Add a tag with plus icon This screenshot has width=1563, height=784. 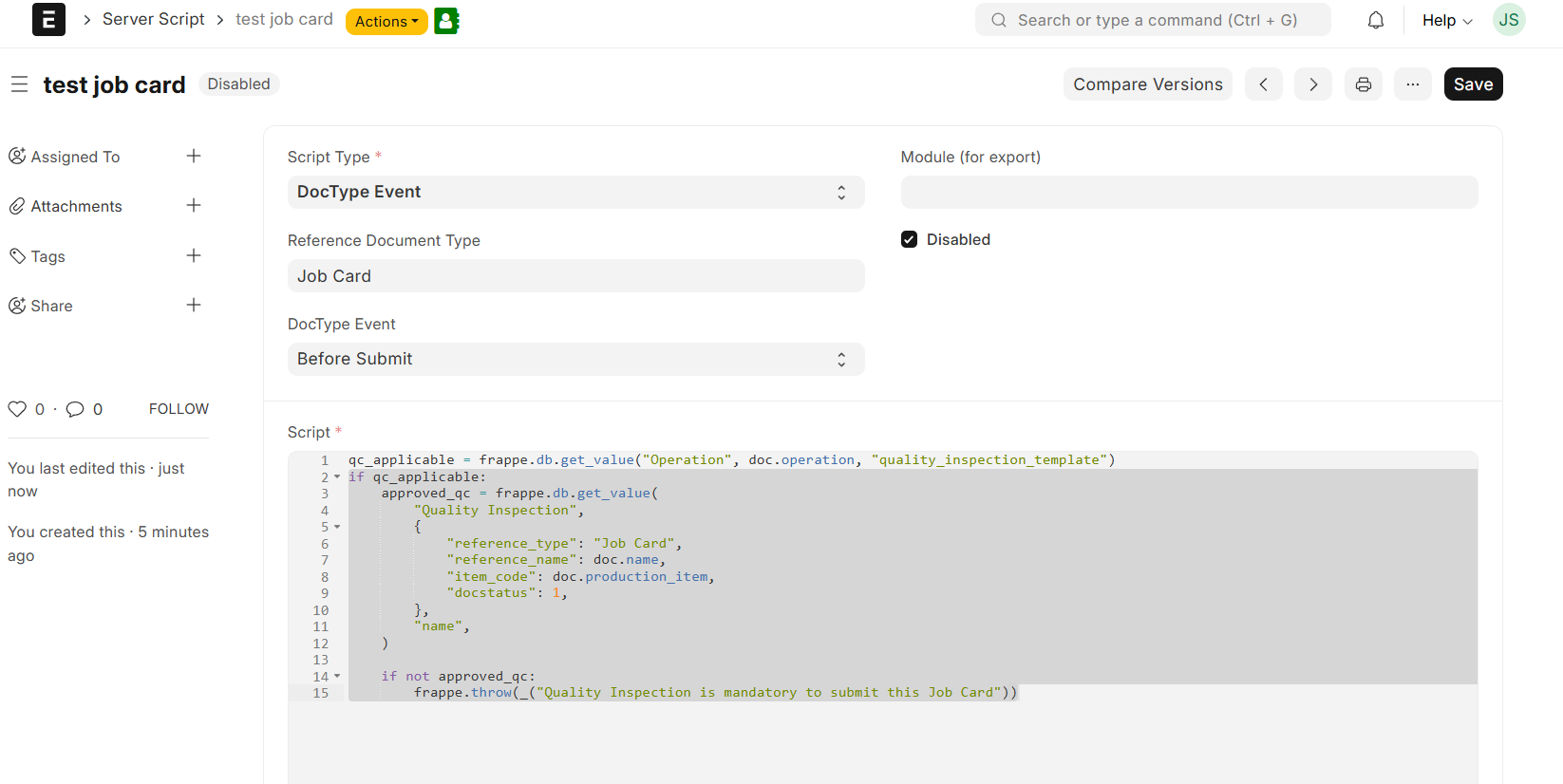(194, 255)
